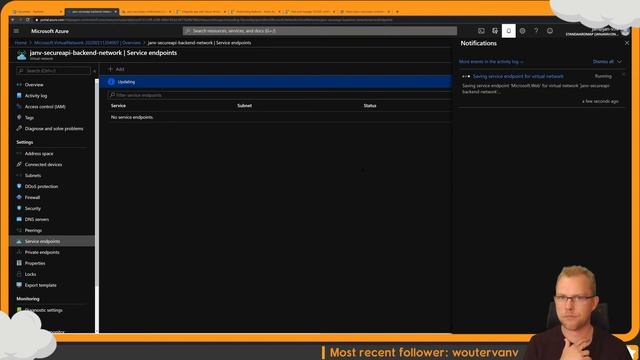
Task: Open Overview in sidebar
Action: (x=34, y=85)
